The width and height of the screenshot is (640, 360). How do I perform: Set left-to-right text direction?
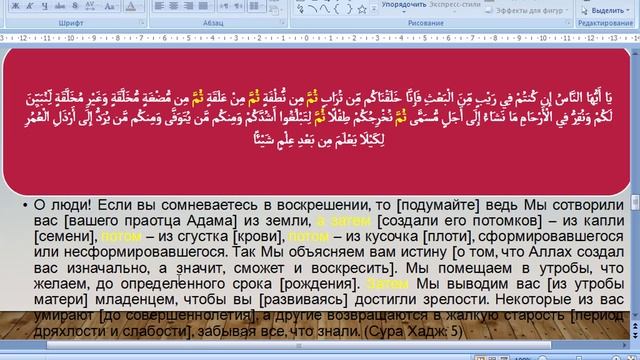224,6
